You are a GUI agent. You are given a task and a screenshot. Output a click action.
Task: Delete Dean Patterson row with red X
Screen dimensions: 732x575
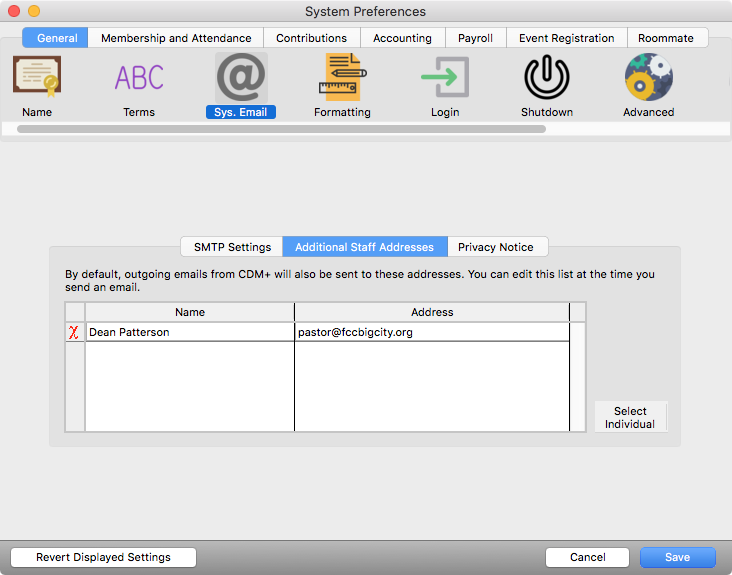pos(74,332)
